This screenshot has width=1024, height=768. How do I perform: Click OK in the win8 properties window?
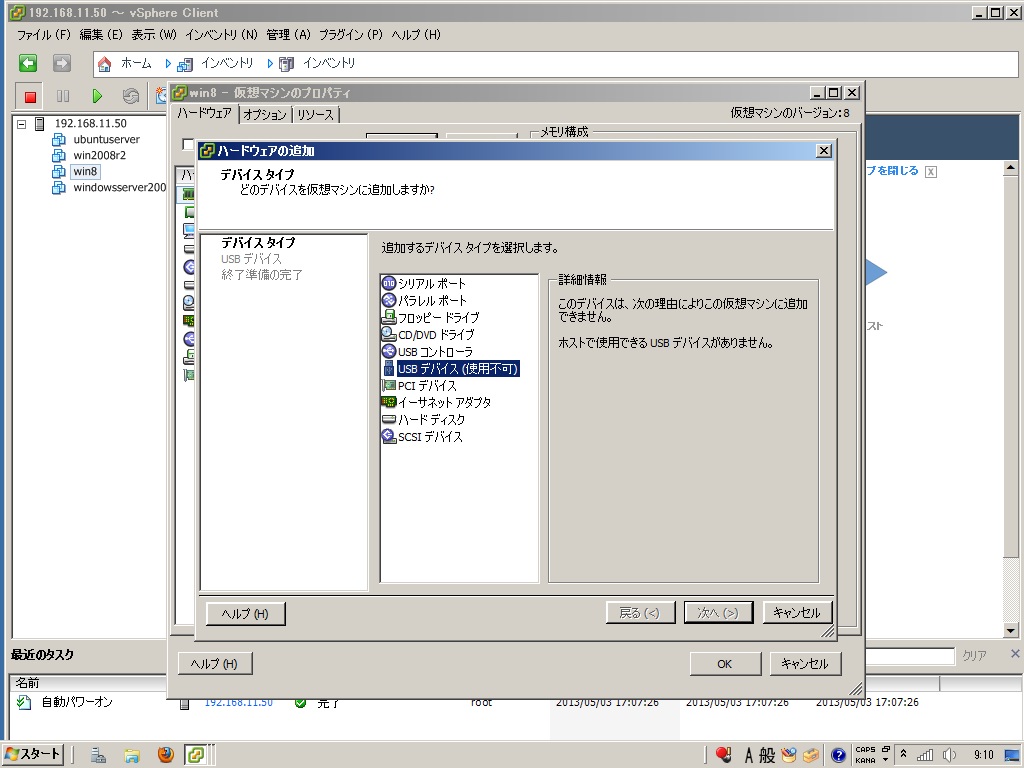coord(725,664)
